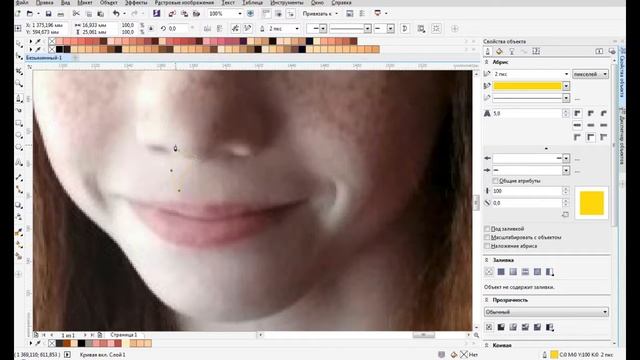Collapse the Абрис section

click(x=487, y=62)
